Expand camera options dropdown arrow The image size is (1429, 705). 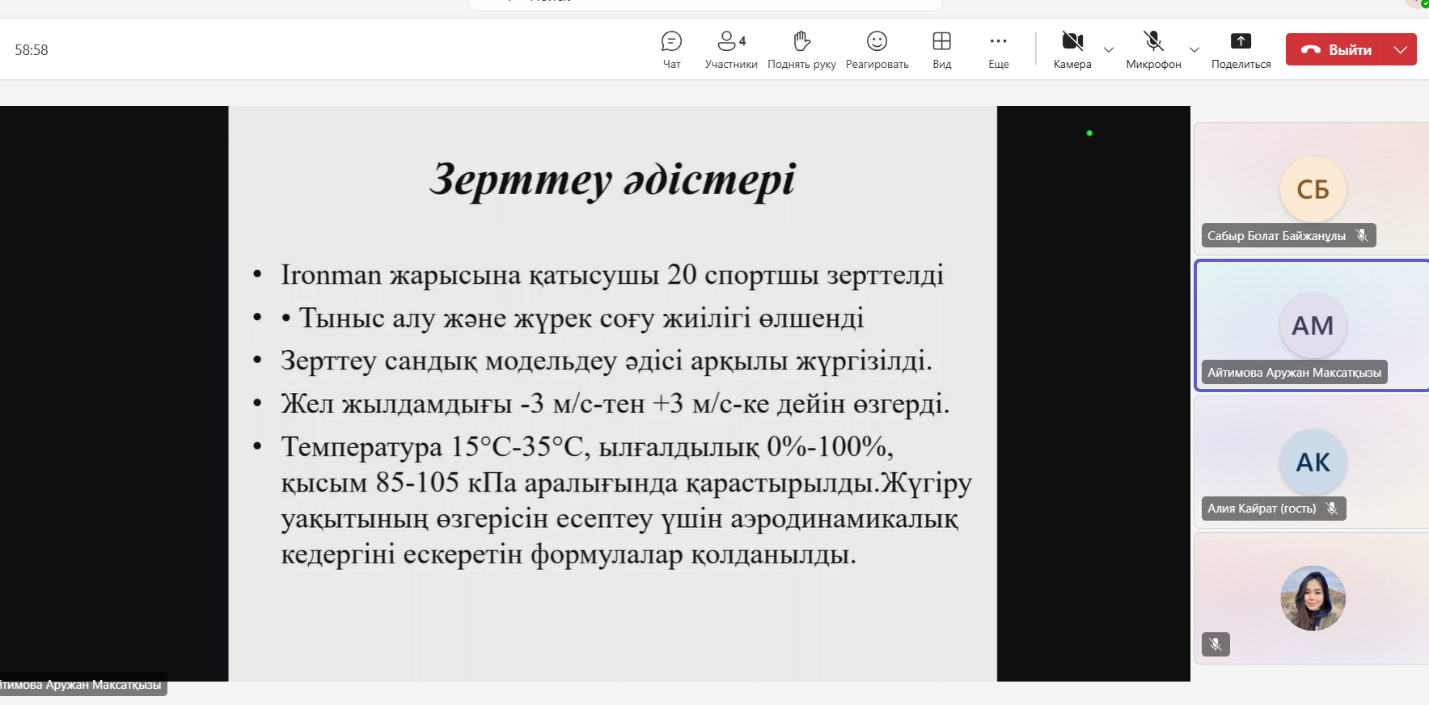pos(1108,49)
